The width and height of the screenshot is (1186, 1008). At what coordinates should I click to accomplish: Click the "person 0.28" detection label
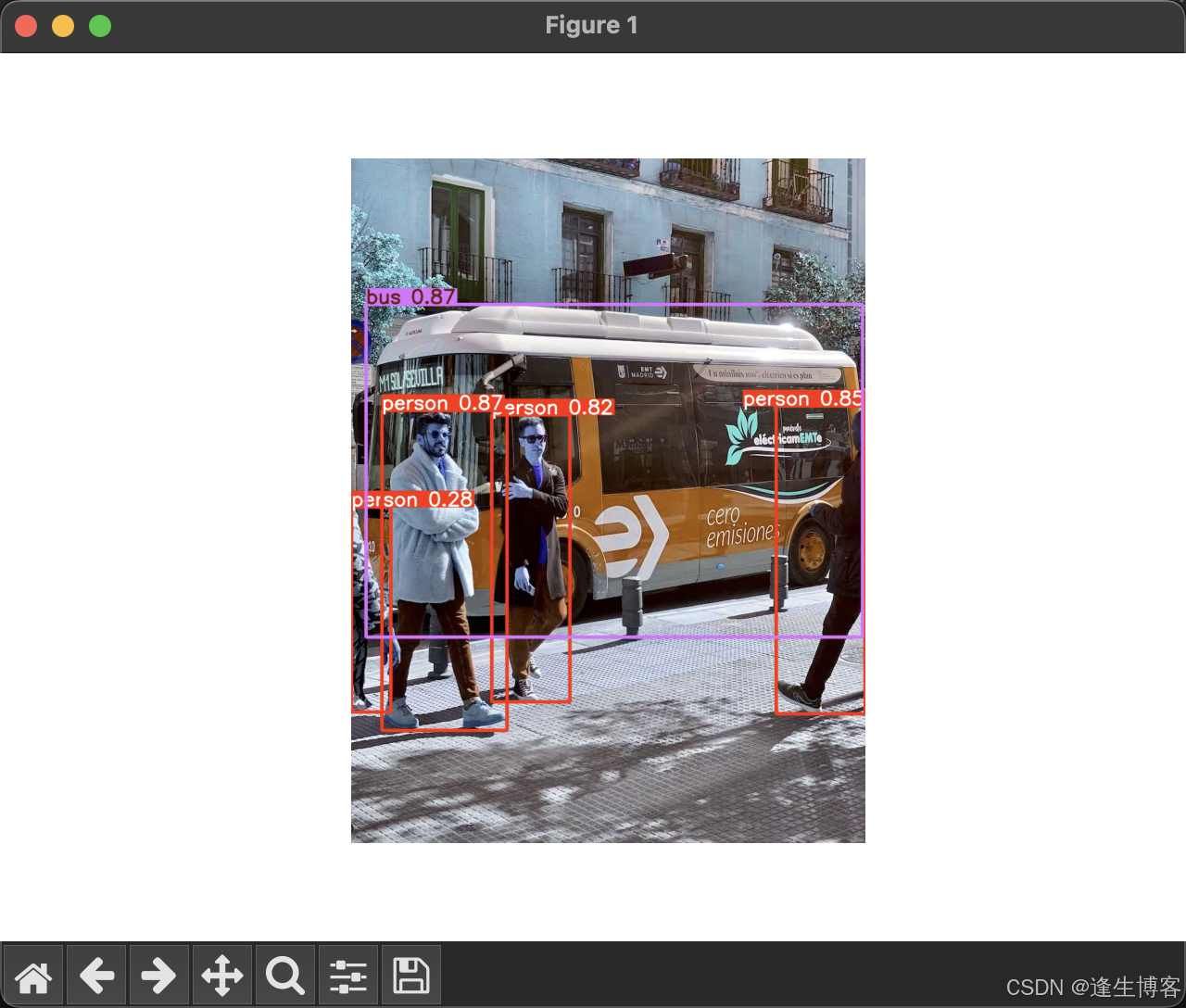tap(413, 499)
